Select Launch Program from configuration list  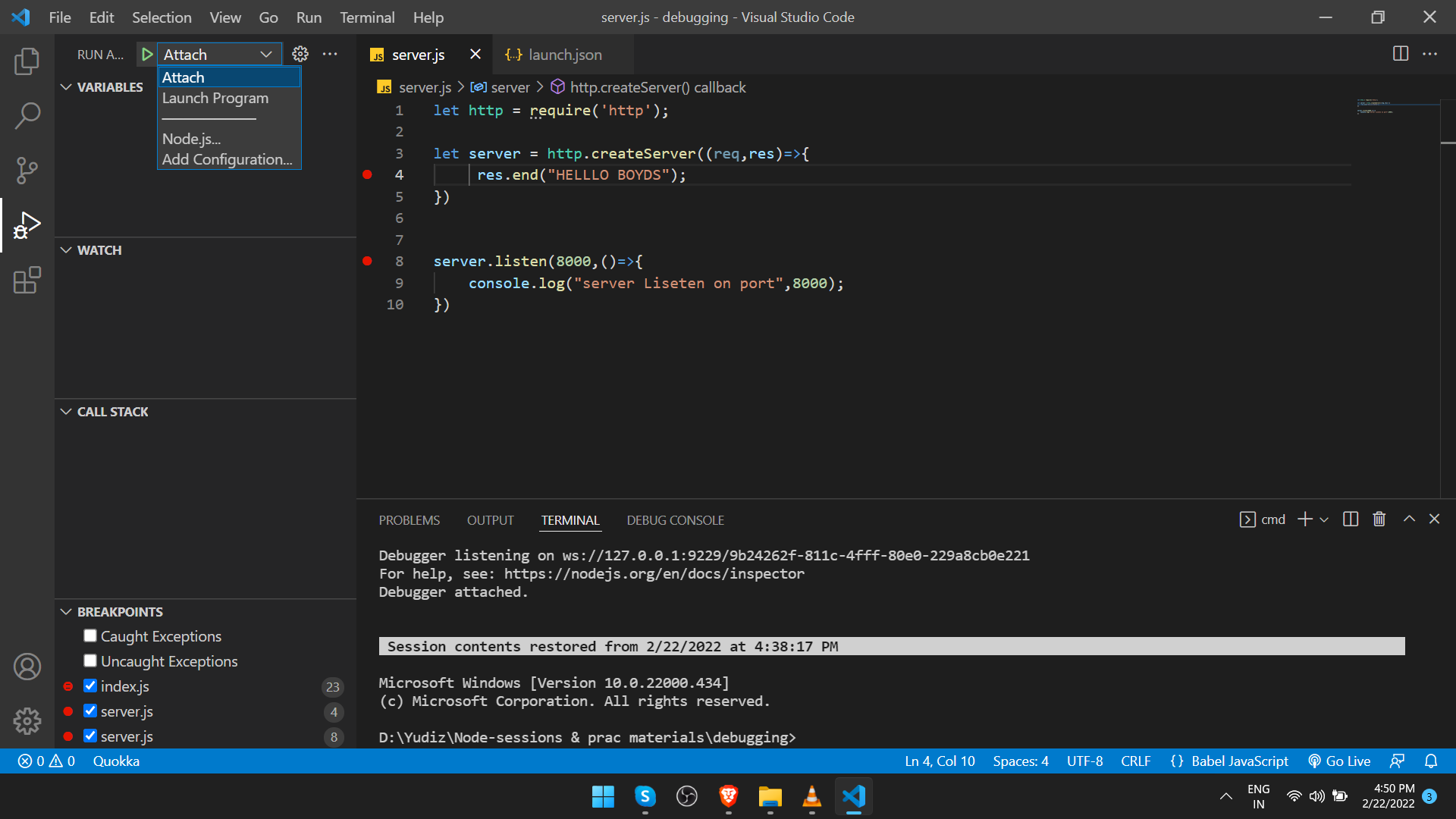pyautogui.click(x=215, y=99)
